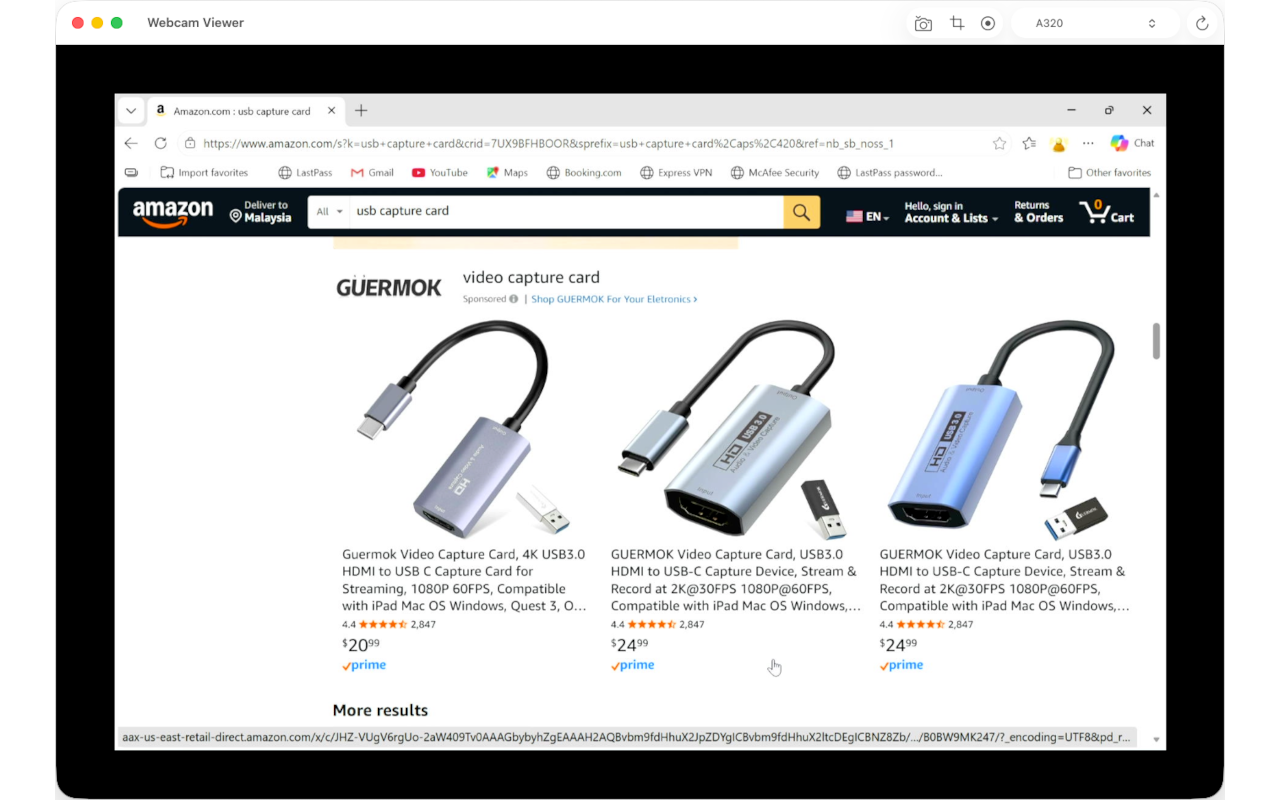Open the Gmail favorites bar item
This screenshot has width=1280, height=800.
(x=372, y=172)
